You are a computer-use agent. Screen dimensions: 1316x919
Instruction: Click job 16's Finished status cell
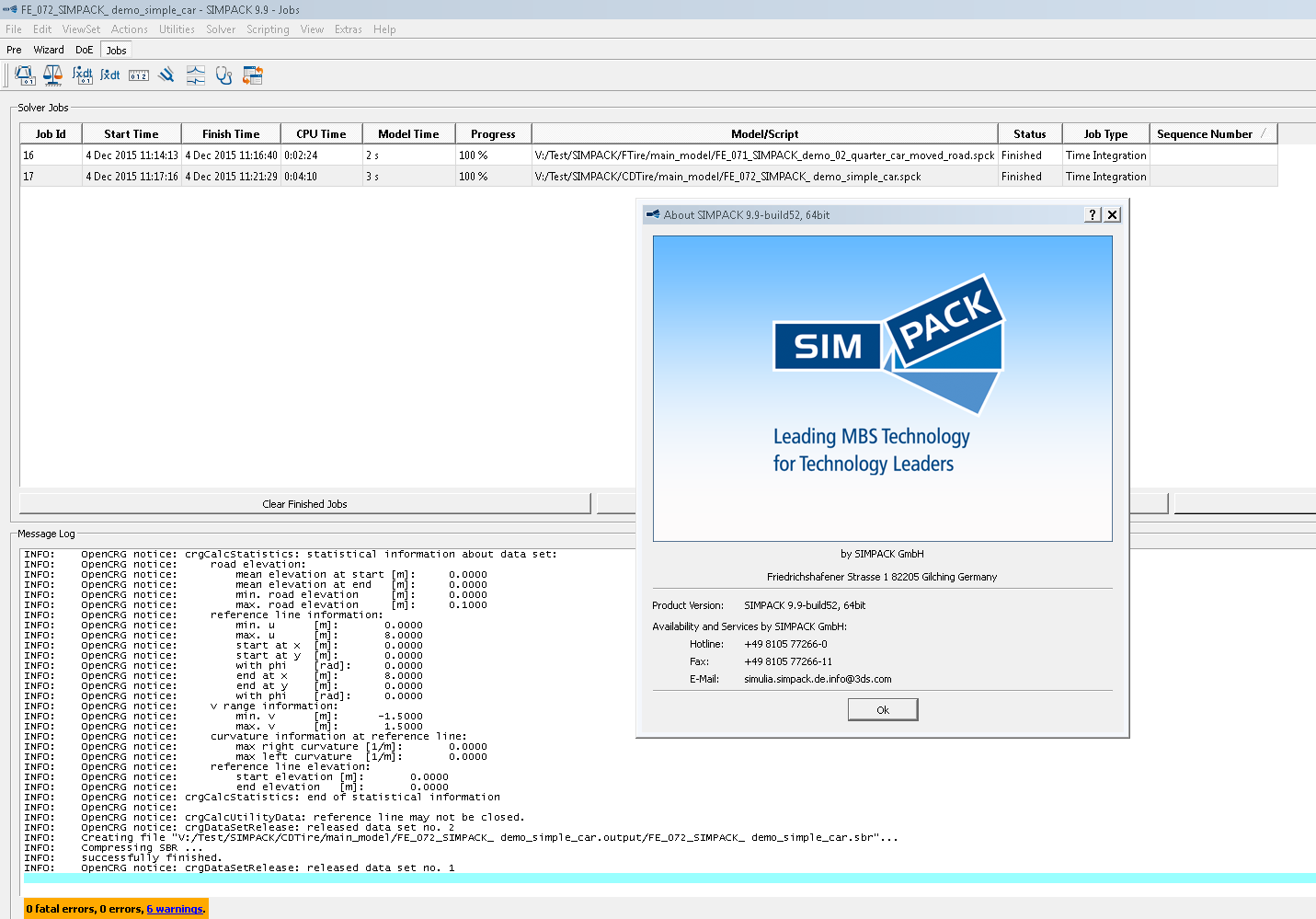1030,155
